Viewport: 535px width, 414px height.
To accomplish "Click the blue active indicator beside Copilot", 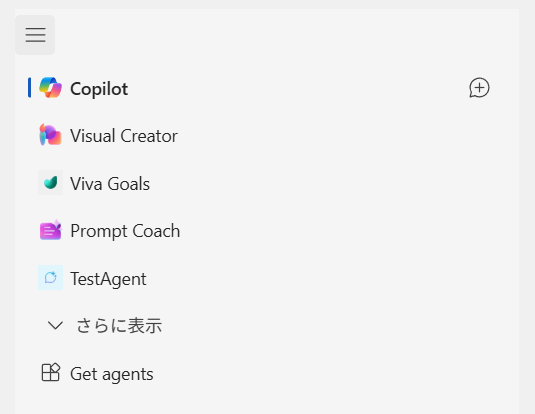I will (30, 88).
